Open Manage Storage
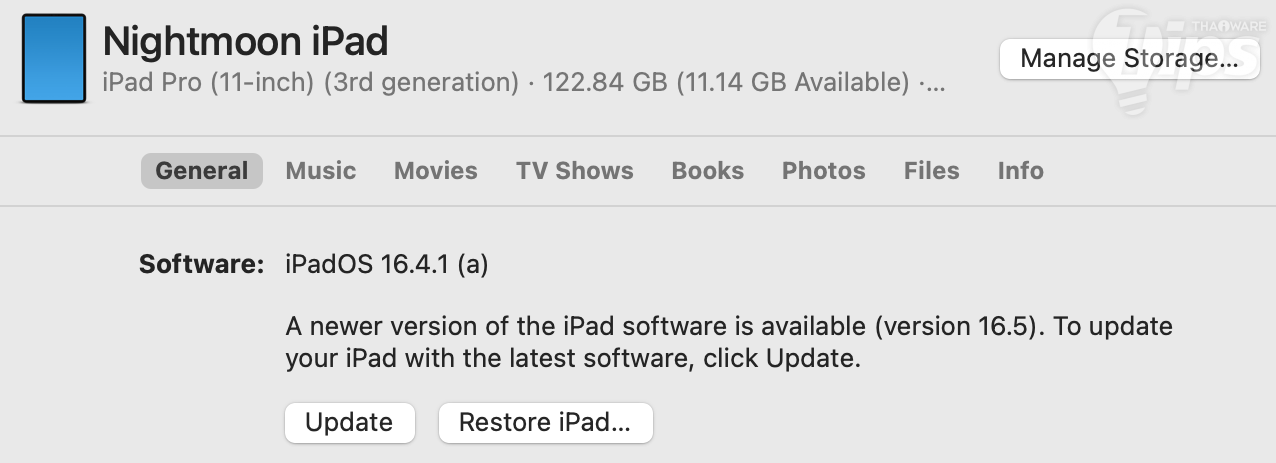This screenshot has width=1276, height=463. 1128,59
